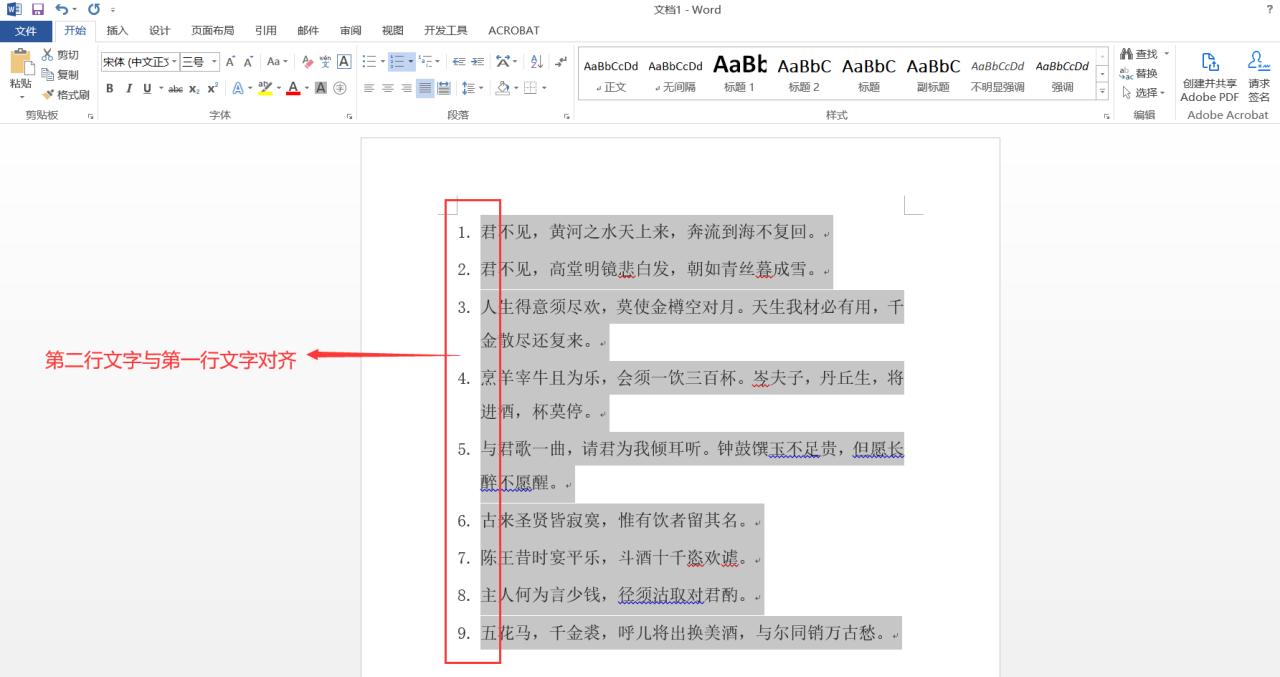Viewport: 1280px width, 677px height.
Task: Apply the 正文 normal style
Action: pyautogui.click(x=611, y=73)
